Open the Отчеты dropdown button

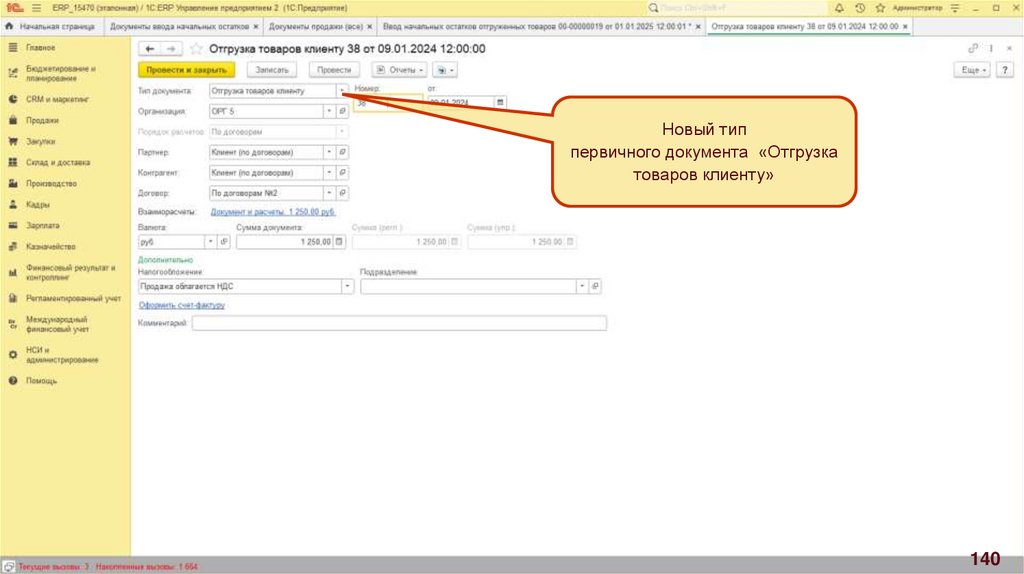(399, 70)
